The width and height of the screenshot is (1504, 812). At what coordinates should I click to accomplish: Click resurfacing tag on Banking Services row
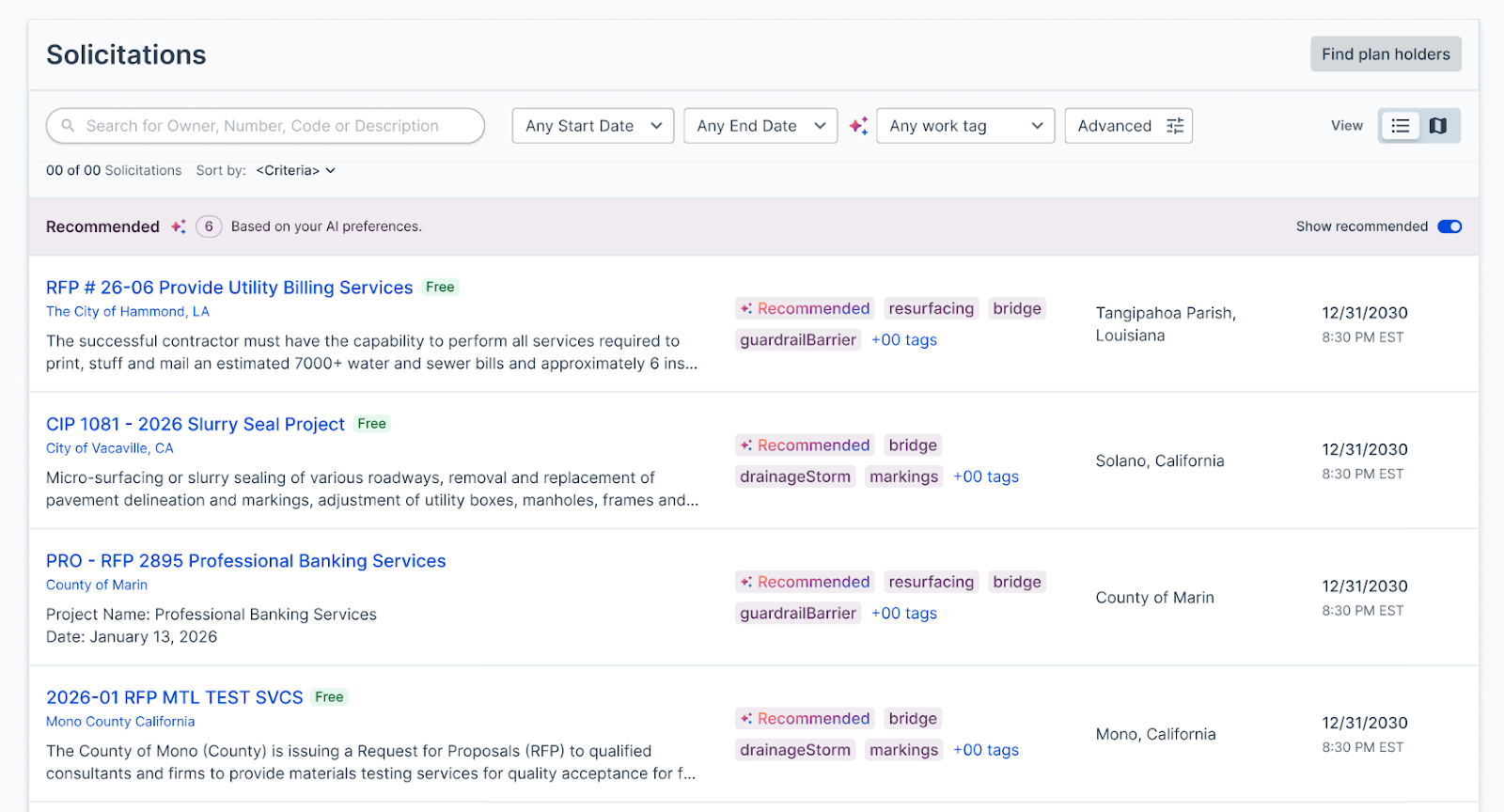[932, 582]
